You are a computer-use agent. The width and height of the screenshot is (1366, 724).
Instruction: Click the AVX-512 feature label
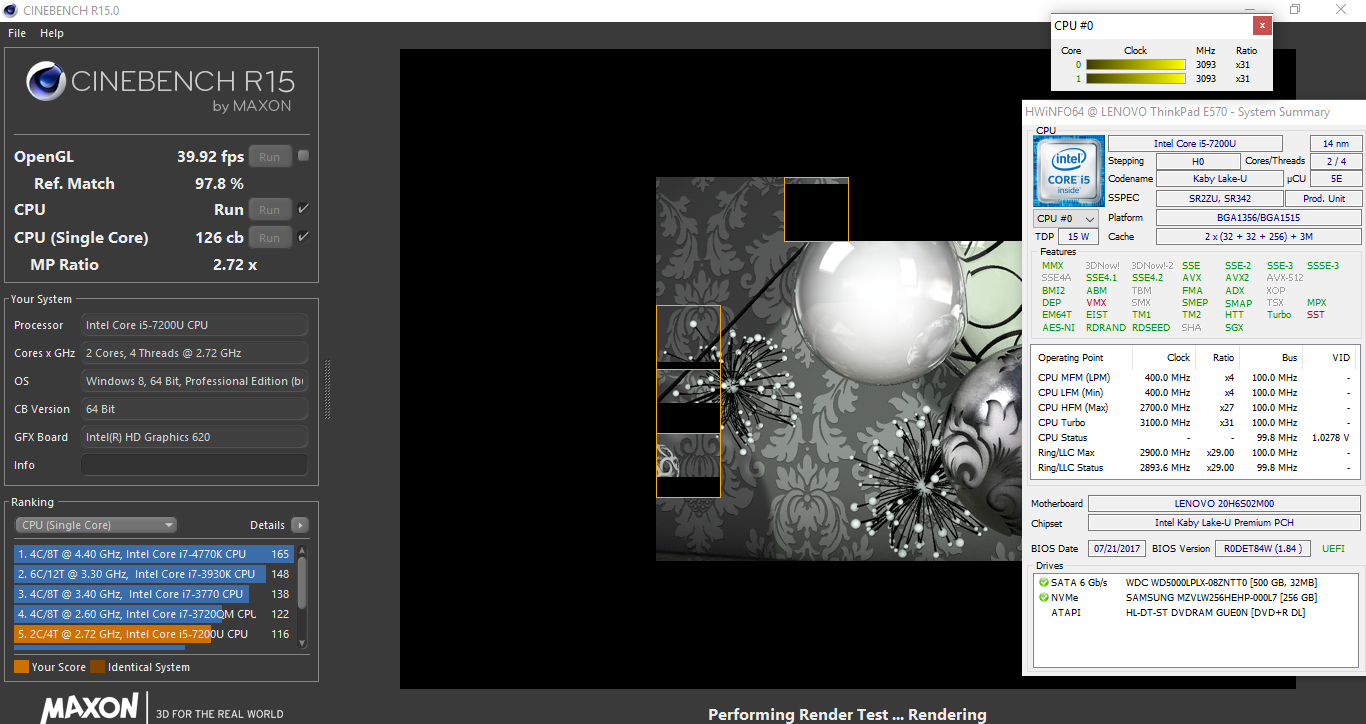1285,278
